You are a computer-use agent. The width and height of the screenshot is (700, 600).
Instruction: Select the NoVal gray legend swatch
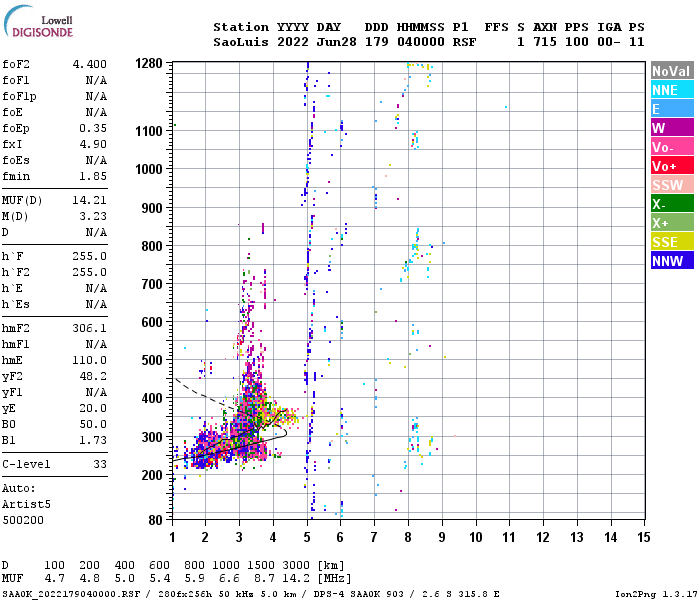(672, 71)
